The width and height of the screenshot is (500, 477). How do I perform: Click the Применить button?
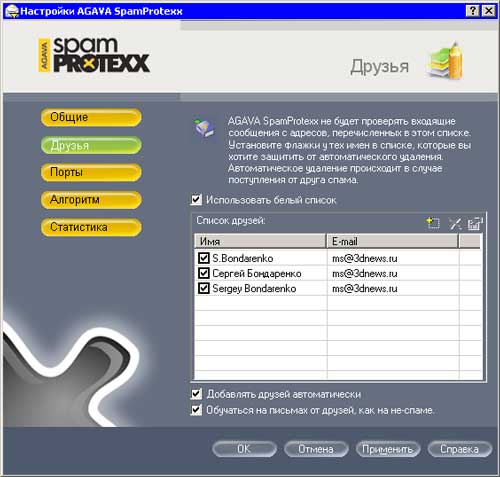pos(387,449)
